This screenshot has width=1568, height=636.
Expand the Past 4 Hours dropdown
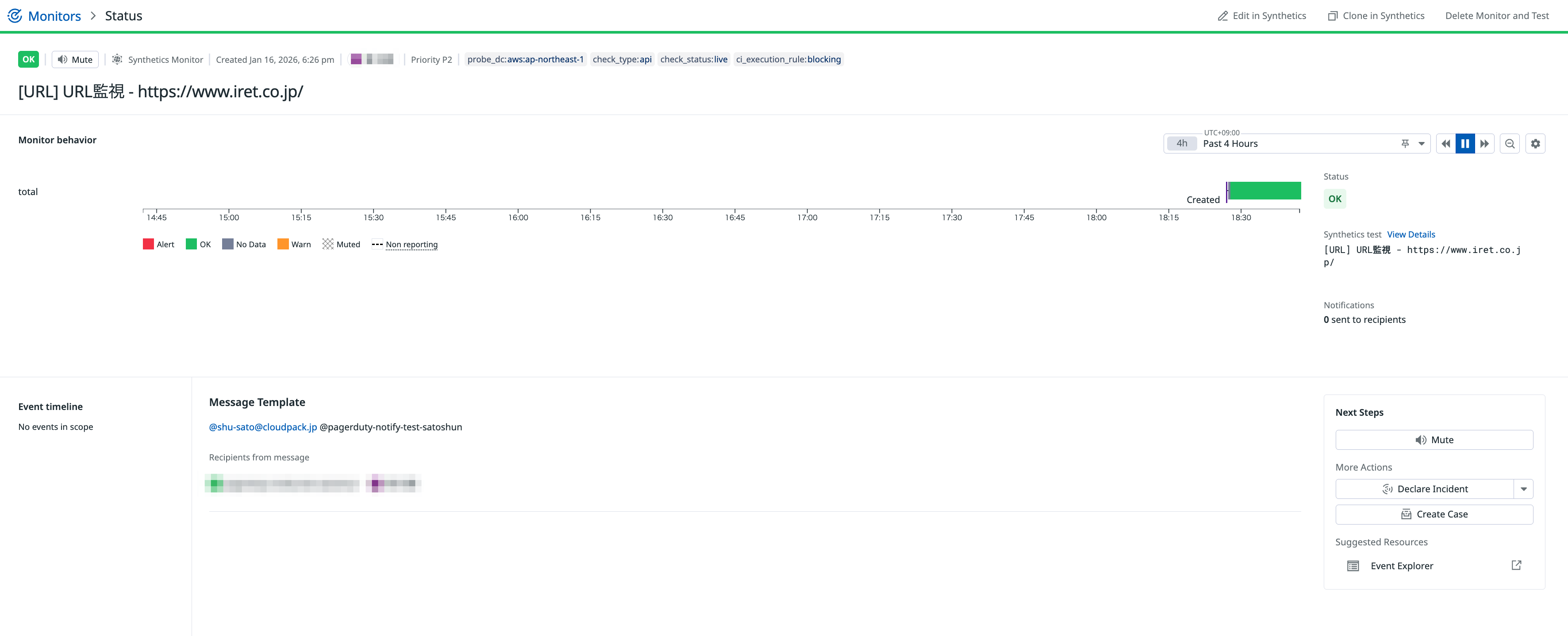click(1421, 144)
